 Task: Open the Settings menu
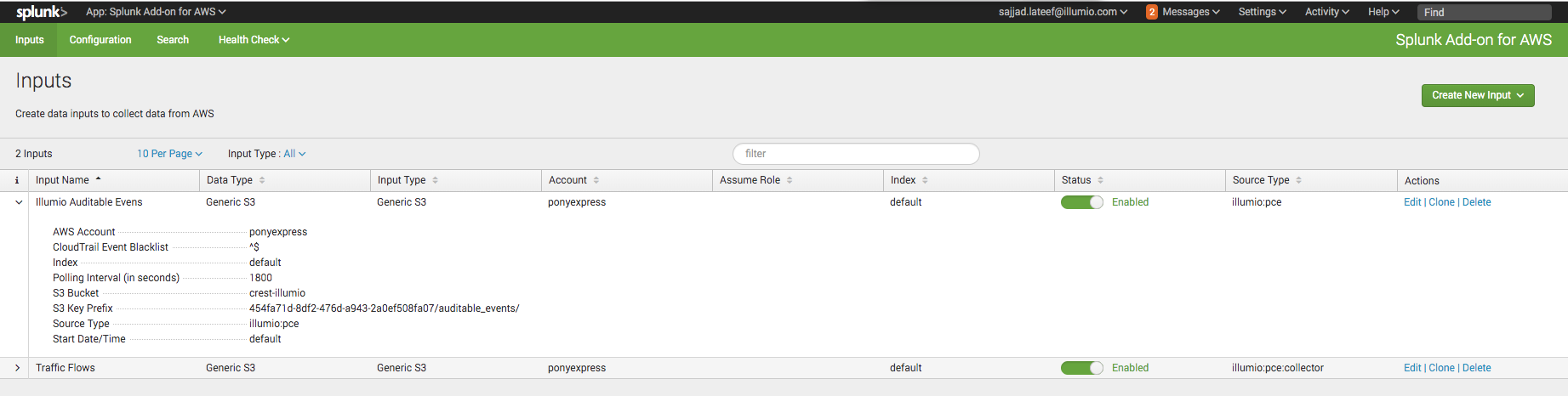click(1262, 12)
